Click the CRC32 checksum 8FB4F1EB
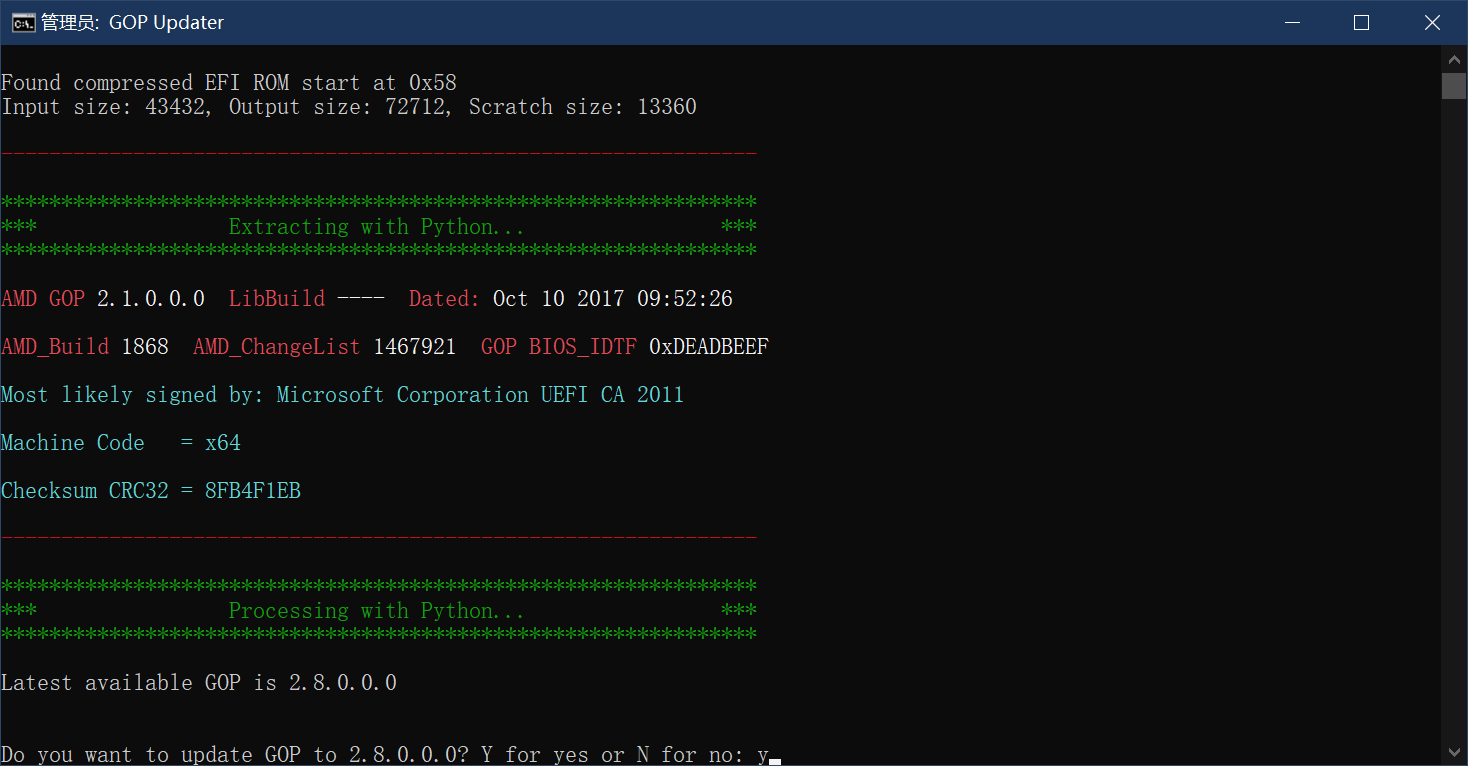This screenshot has height=766, width=1468. pyautogui.click(x=252, y=491)
